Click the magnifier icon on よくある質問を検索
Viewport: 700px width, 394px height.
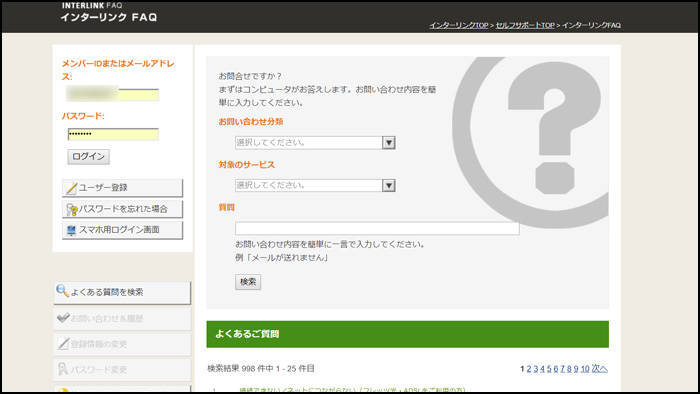[x=62, y=291]
